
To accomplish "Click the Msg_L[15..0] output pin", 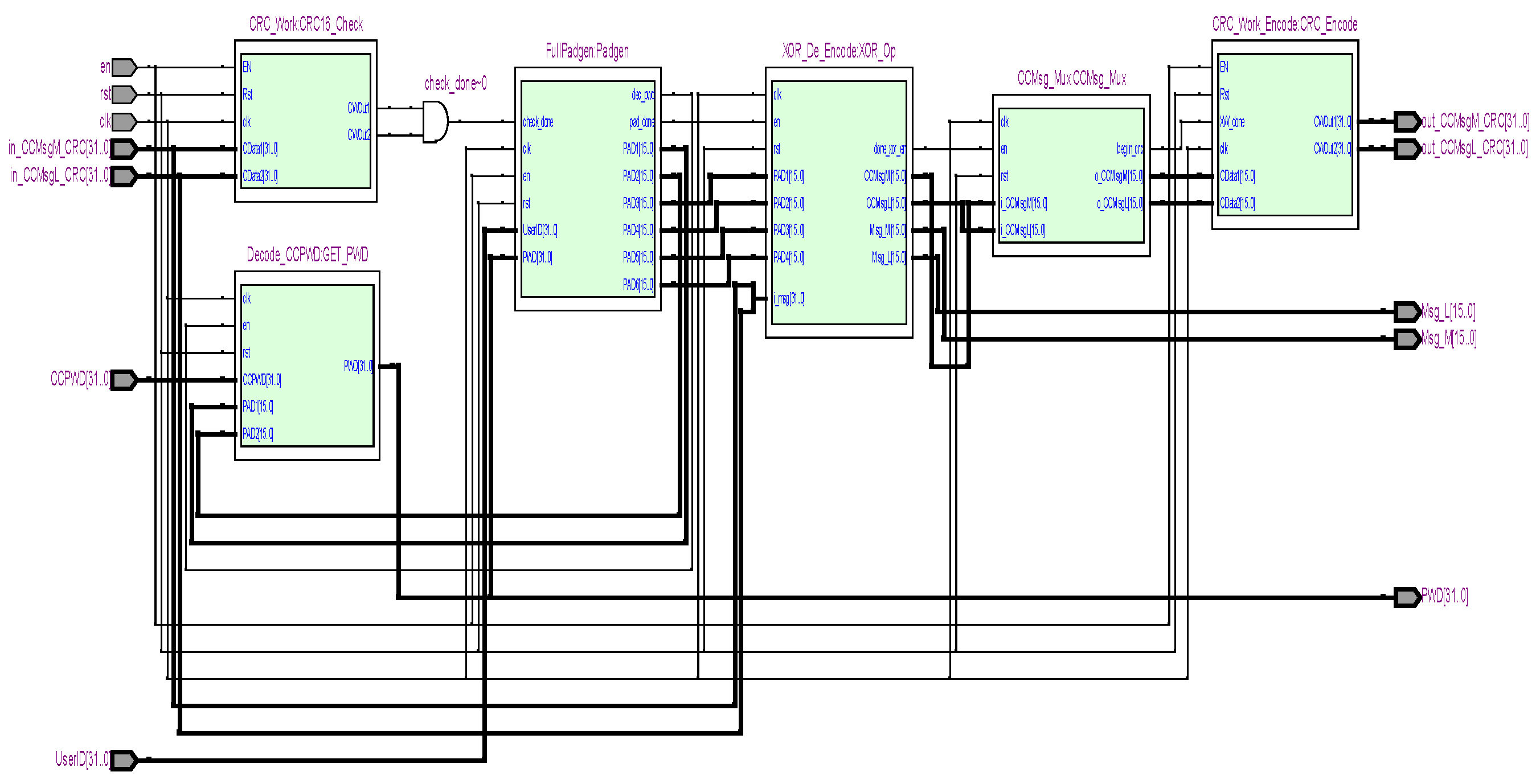I will [1407, 312].
